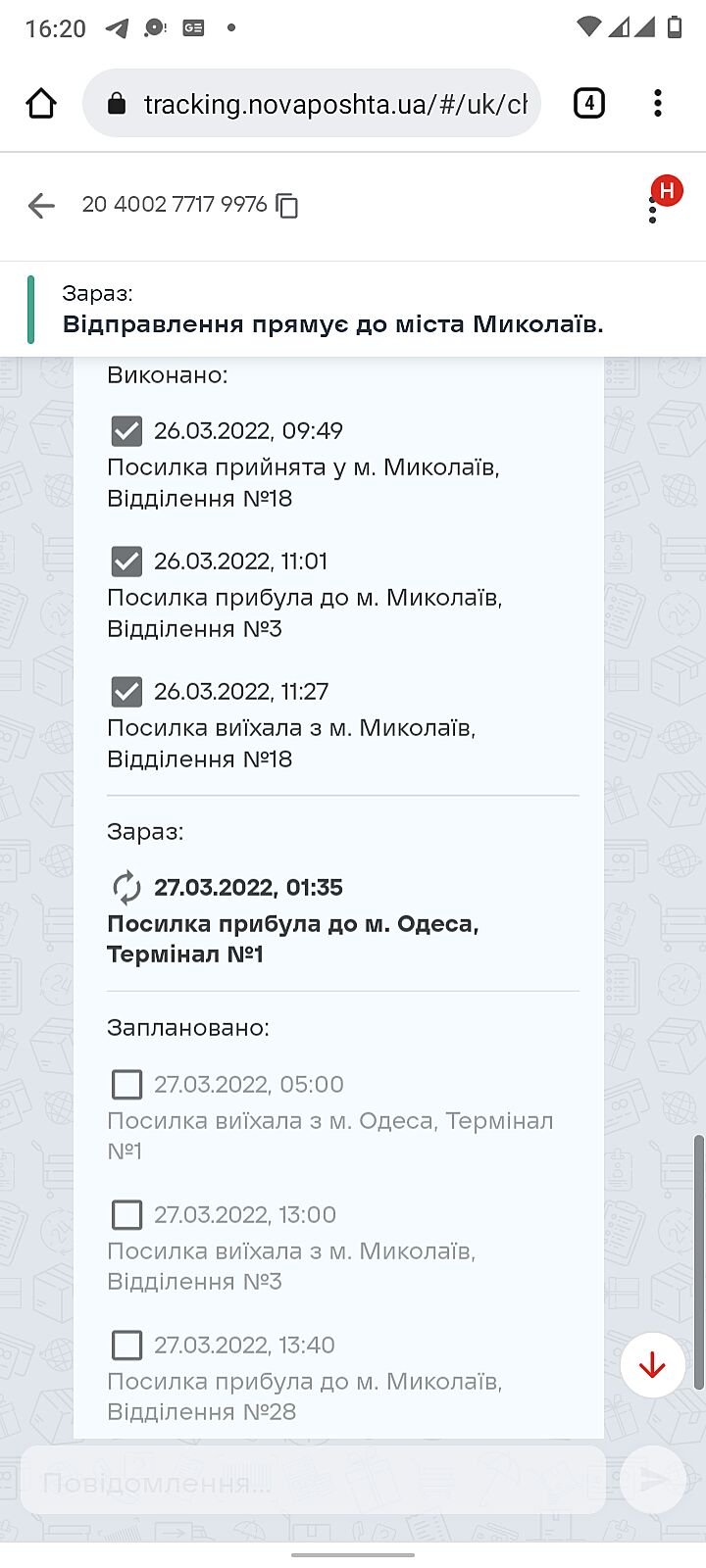
Task: Open the browser tab switcher showing 4
Action: coord(588,103)
